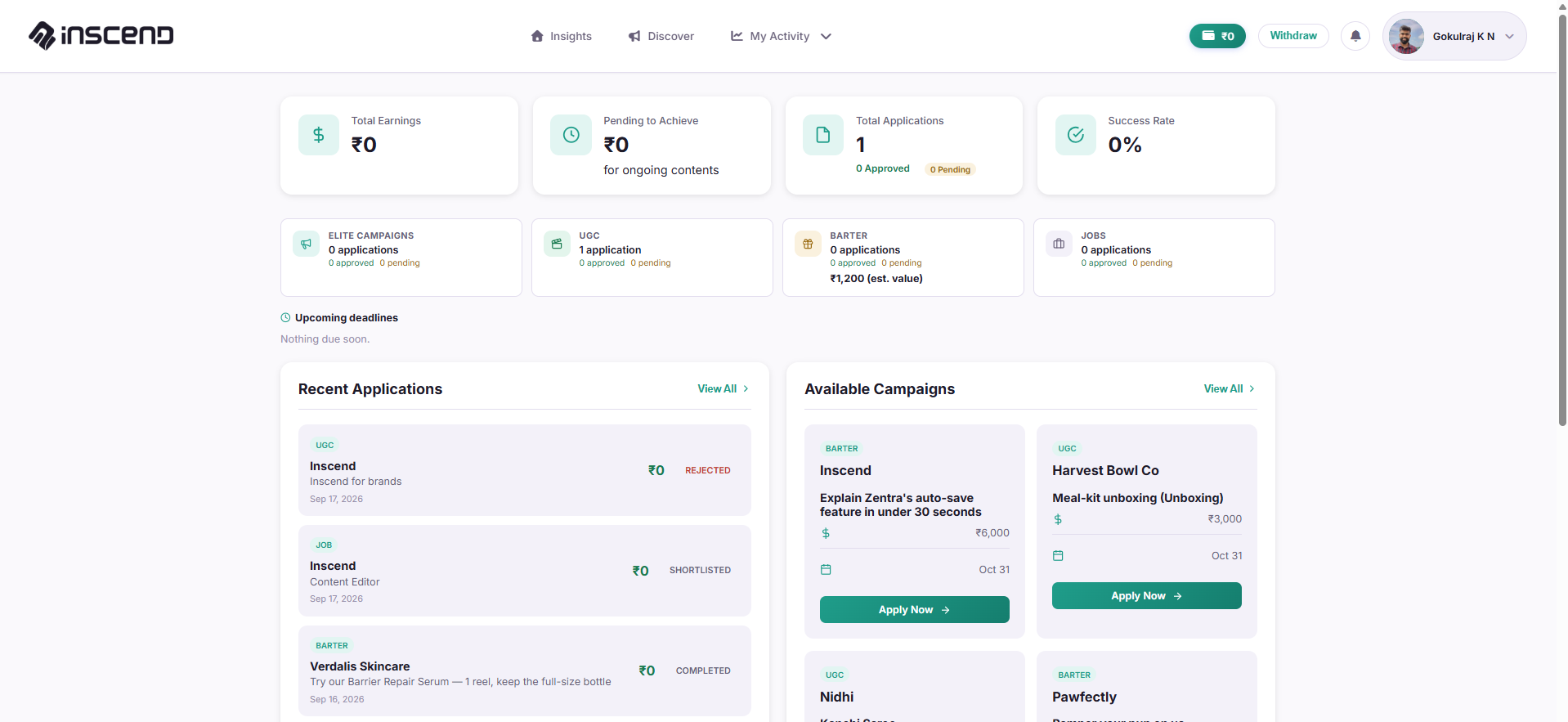Viewport: 1568px width, 722px height.
Task: Open the shortlisted Content Editor application
Action: click(524, 571)
